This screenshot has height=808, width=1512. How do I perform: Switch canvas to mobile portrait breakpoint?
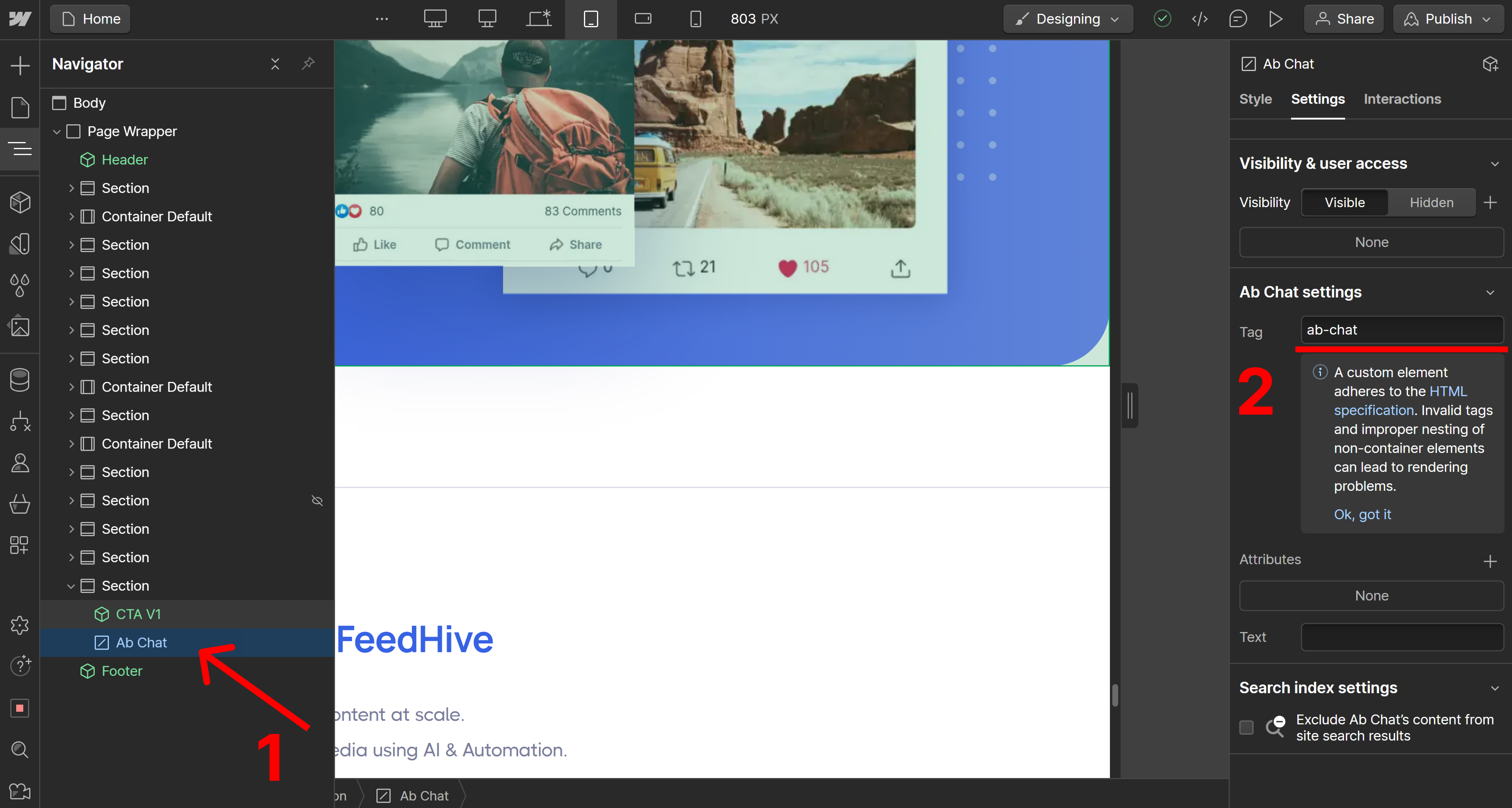pos(696,19)
